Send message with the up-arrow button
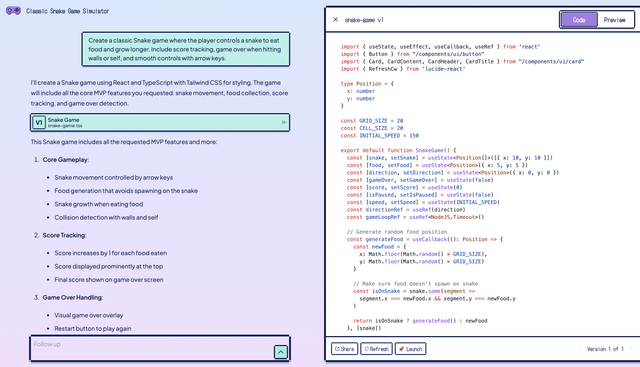This screenshot has height=367, width=640. point(280,351)
